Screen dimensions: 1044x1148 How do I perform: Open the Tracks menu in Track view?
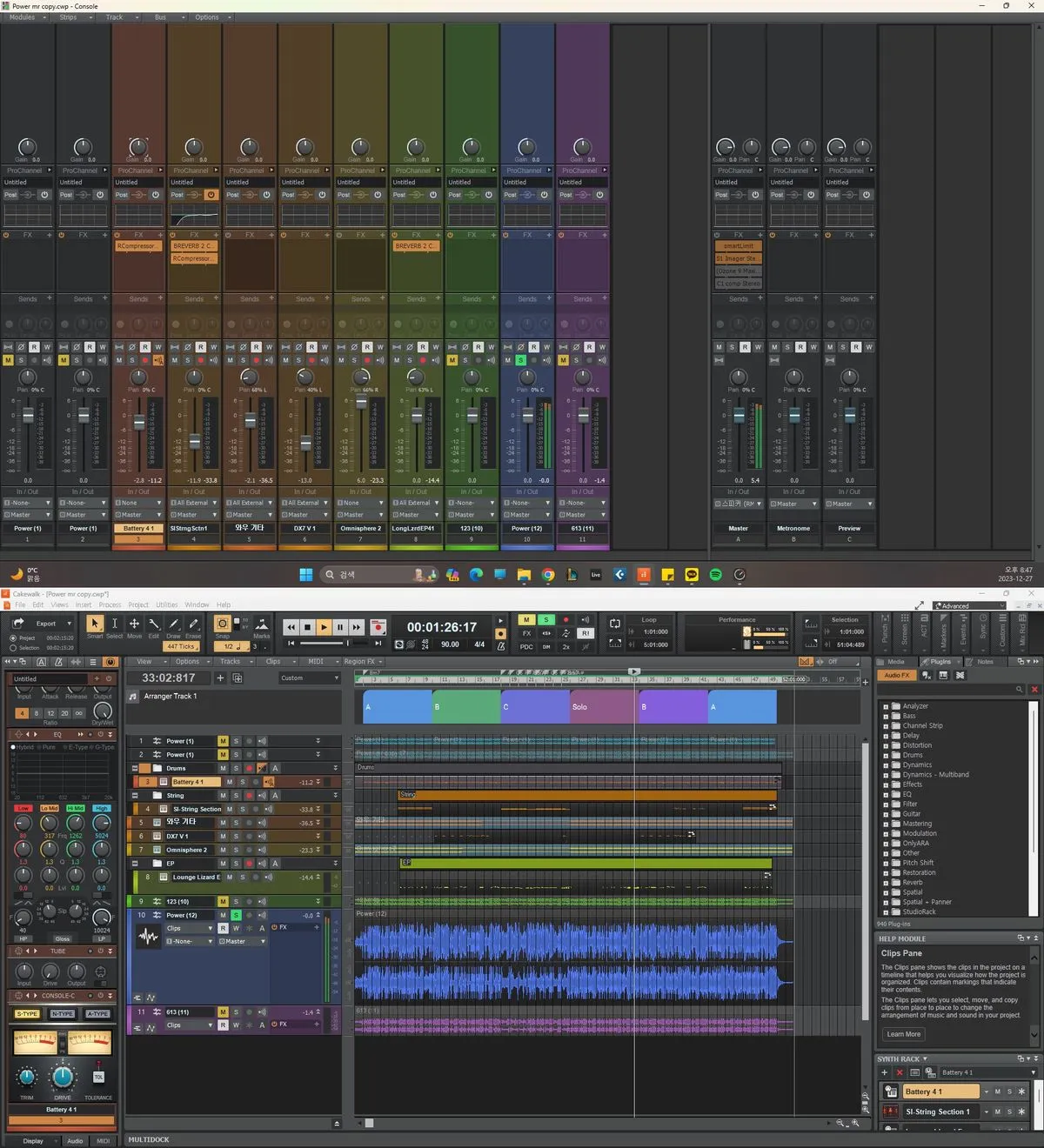point(230,662)
